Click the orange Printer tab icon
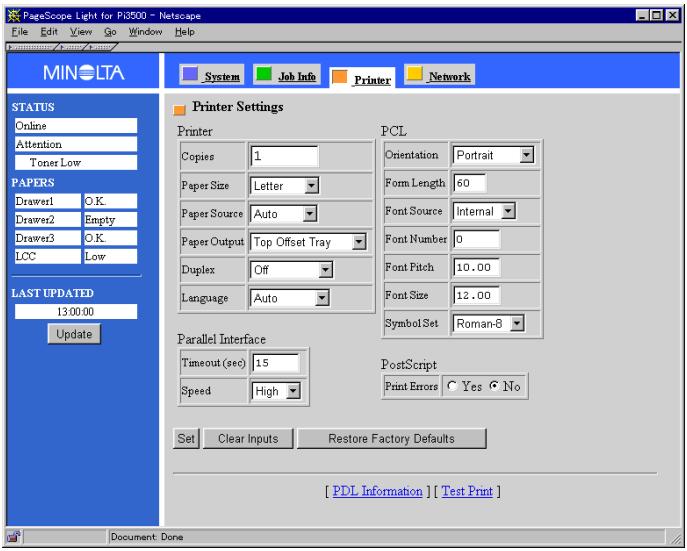 click(x=340, y=77)
